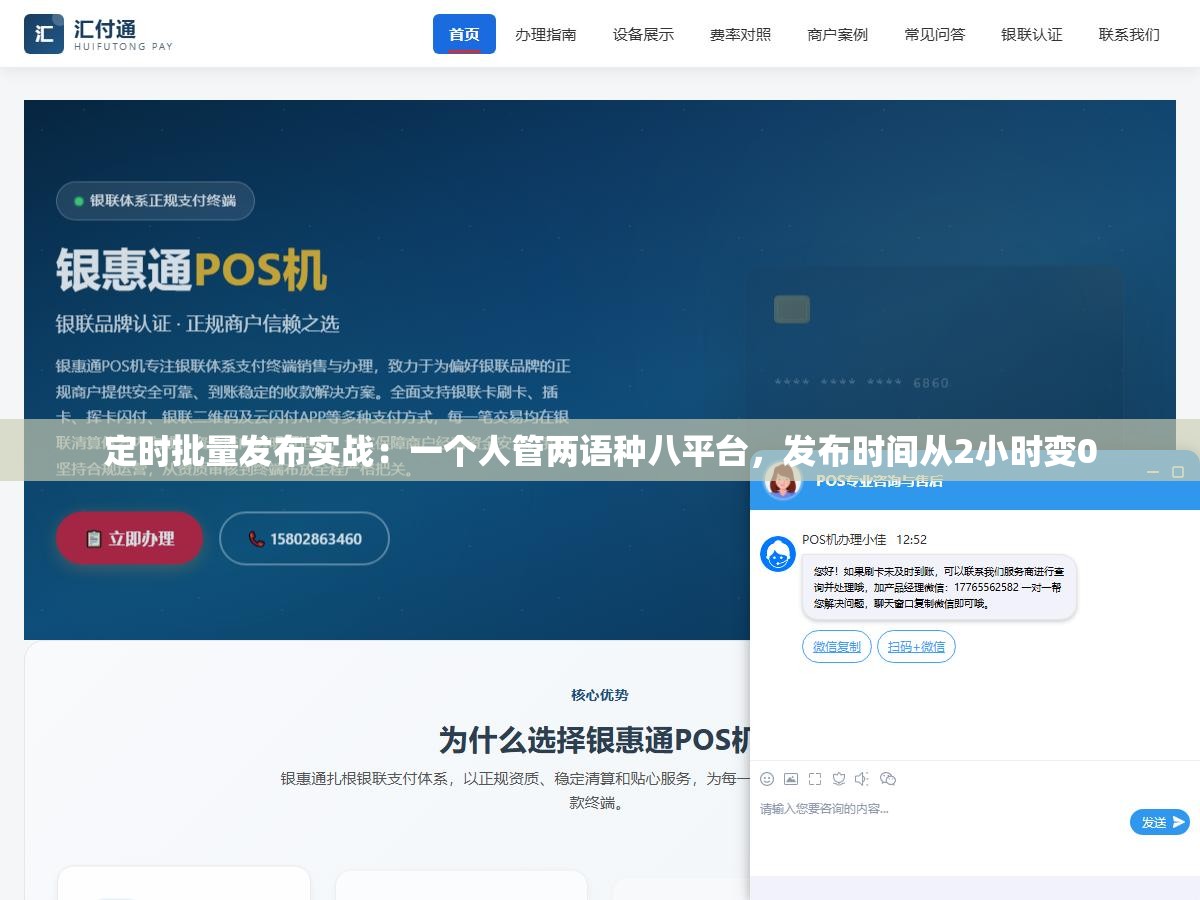The height and width of the screenshot is (900, 1200).
Task: Click the chat message bubble text
Action: tap(939, 588)
